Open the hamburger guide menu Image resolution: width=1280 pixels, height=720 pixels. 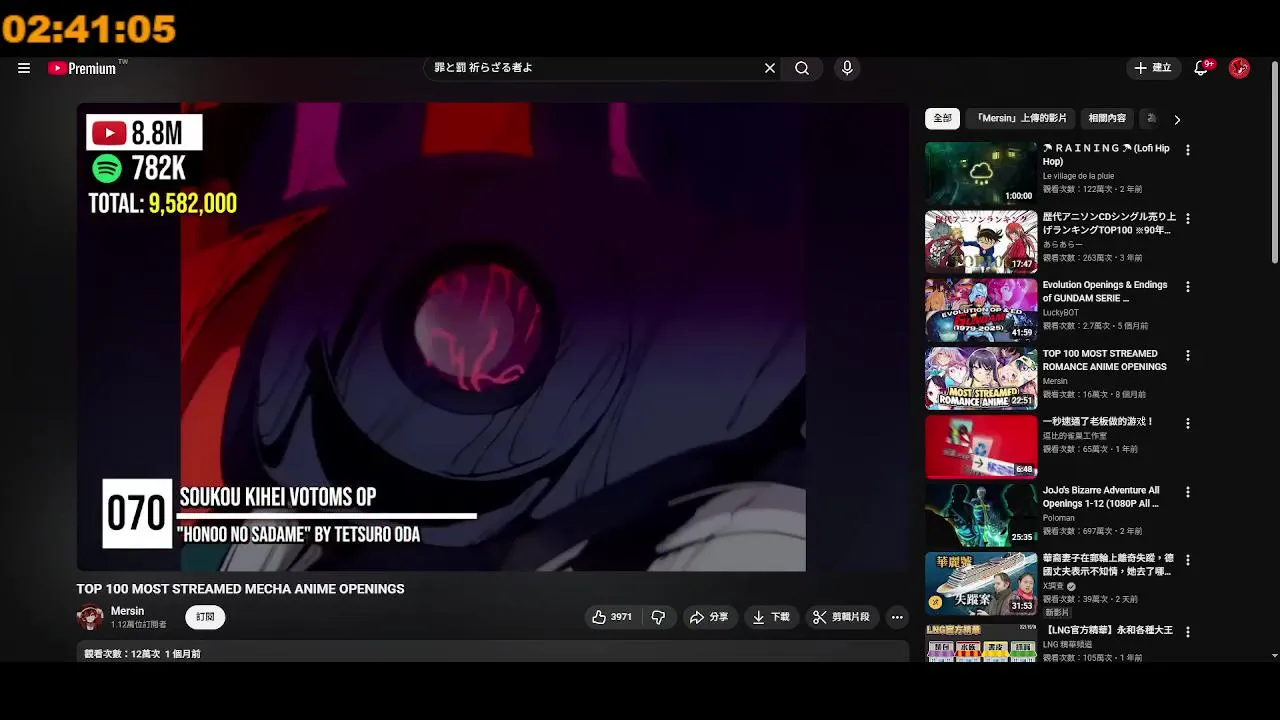tap(24, 68)
